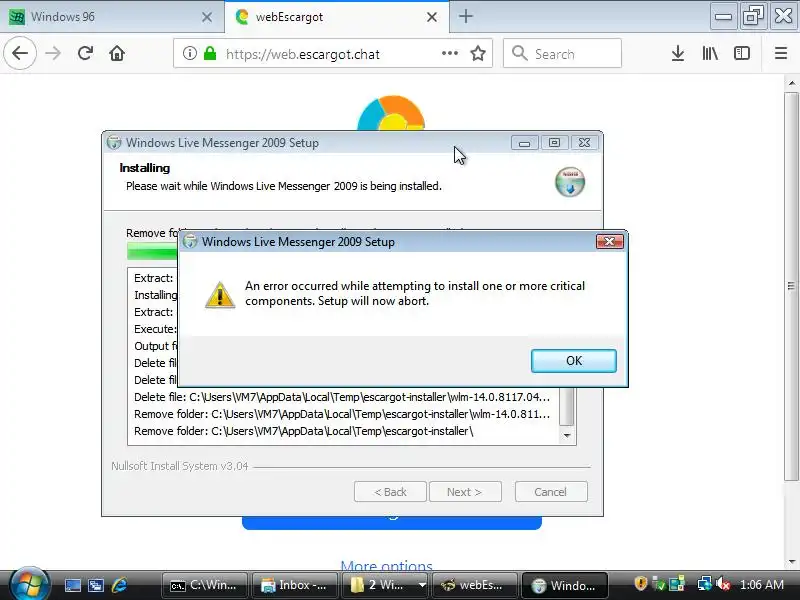Open the browser home page
The width and height of the screenshot is (800, 600).
point(117,53)
